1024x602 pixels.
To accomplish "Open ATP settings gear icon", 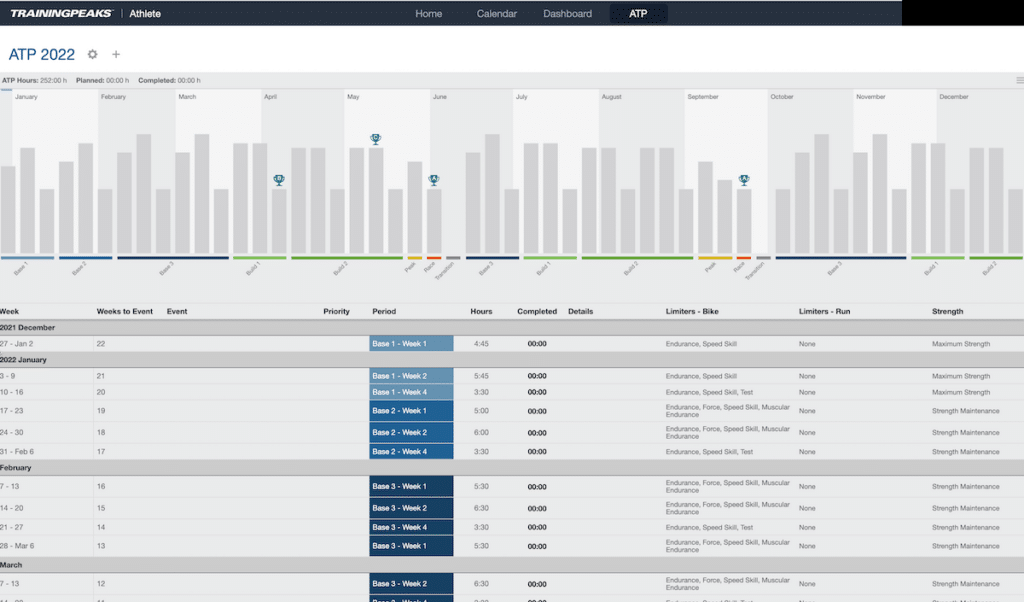I will coord(93,54).
